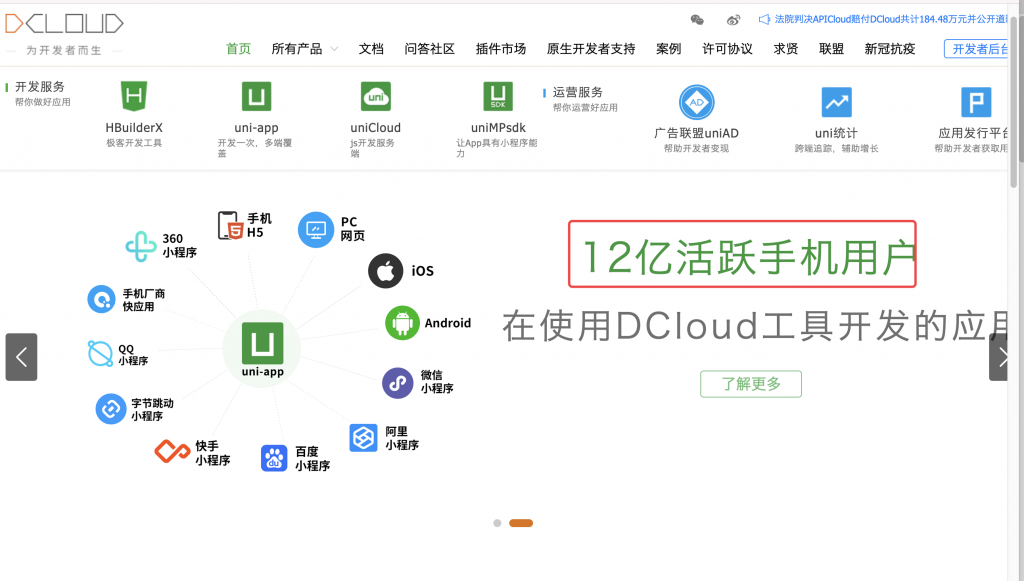Click the QQ小程序 icon

tap(101, 353)
